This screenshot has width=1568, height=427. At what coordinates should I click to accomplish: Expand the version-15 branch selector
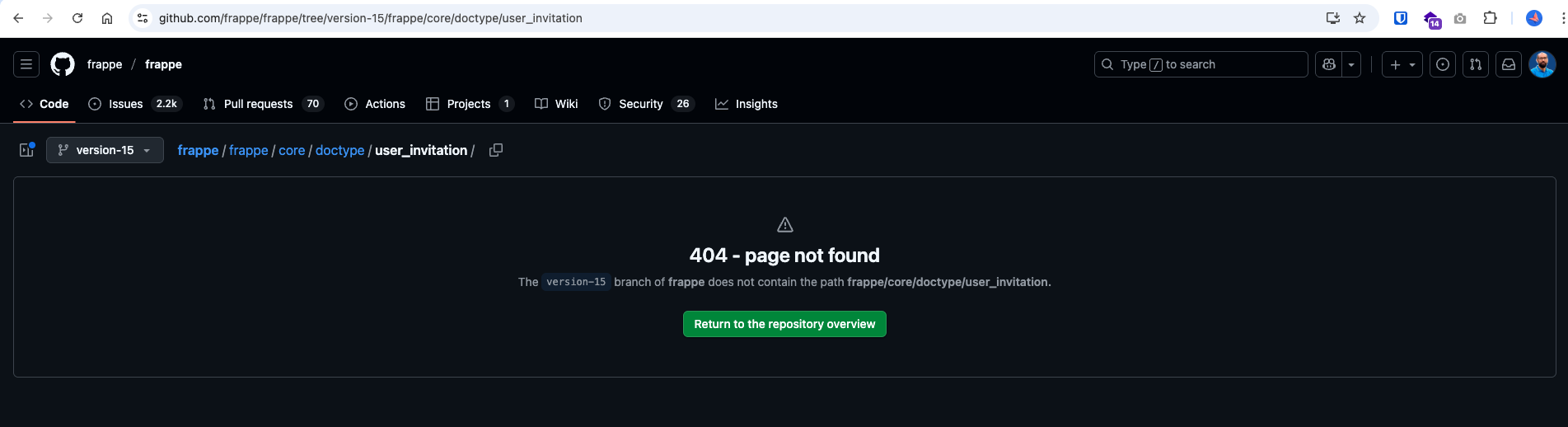click(105, 150)
